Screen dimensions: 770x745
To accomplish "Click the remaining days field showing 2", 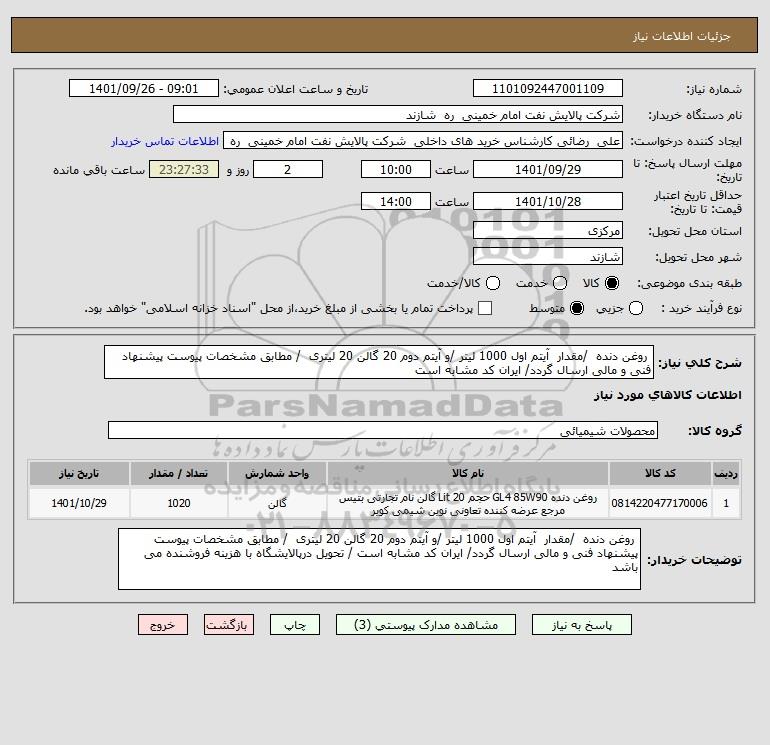I will pos(288,169).
